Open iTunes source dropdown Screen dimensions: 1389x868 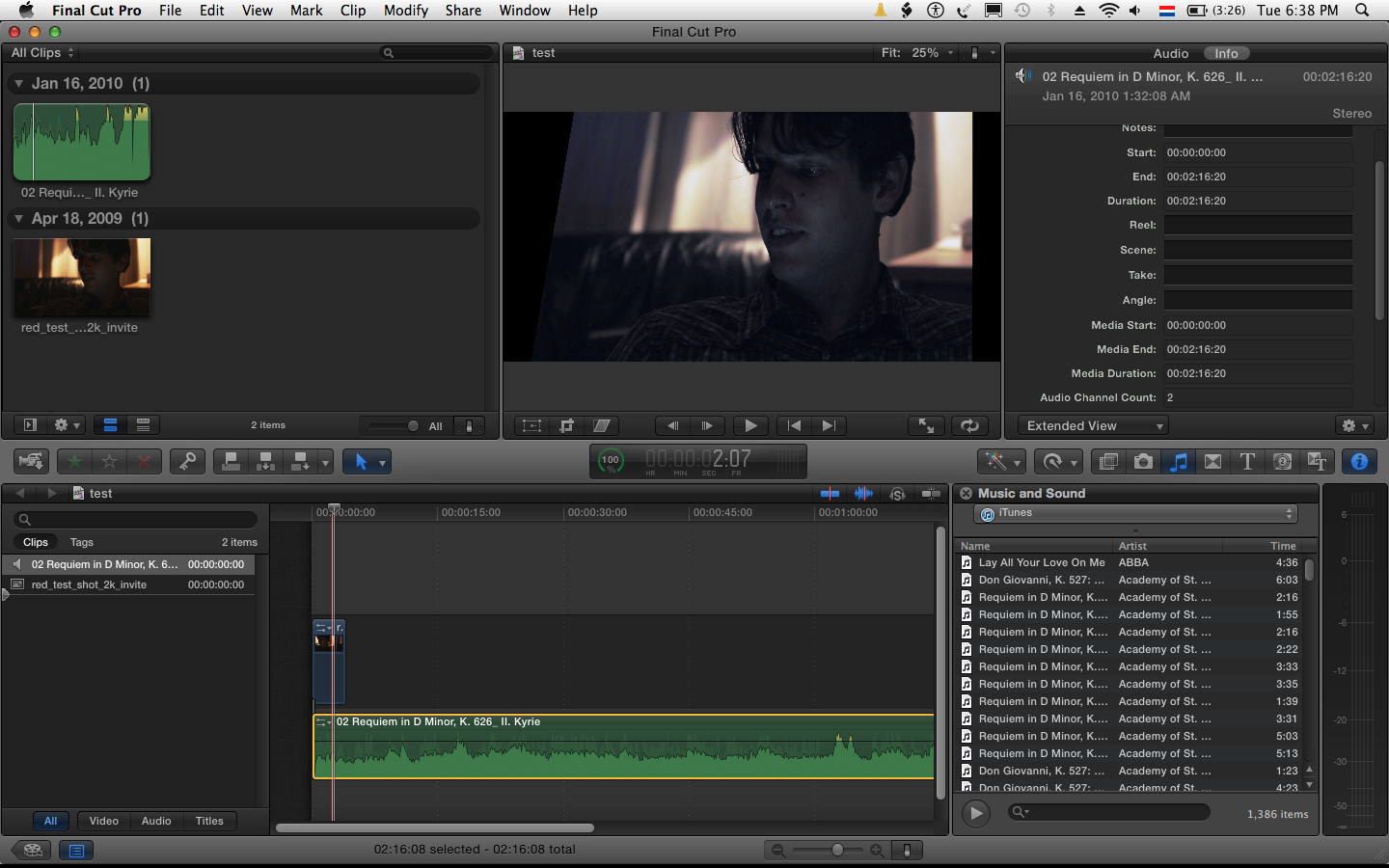1136,514
